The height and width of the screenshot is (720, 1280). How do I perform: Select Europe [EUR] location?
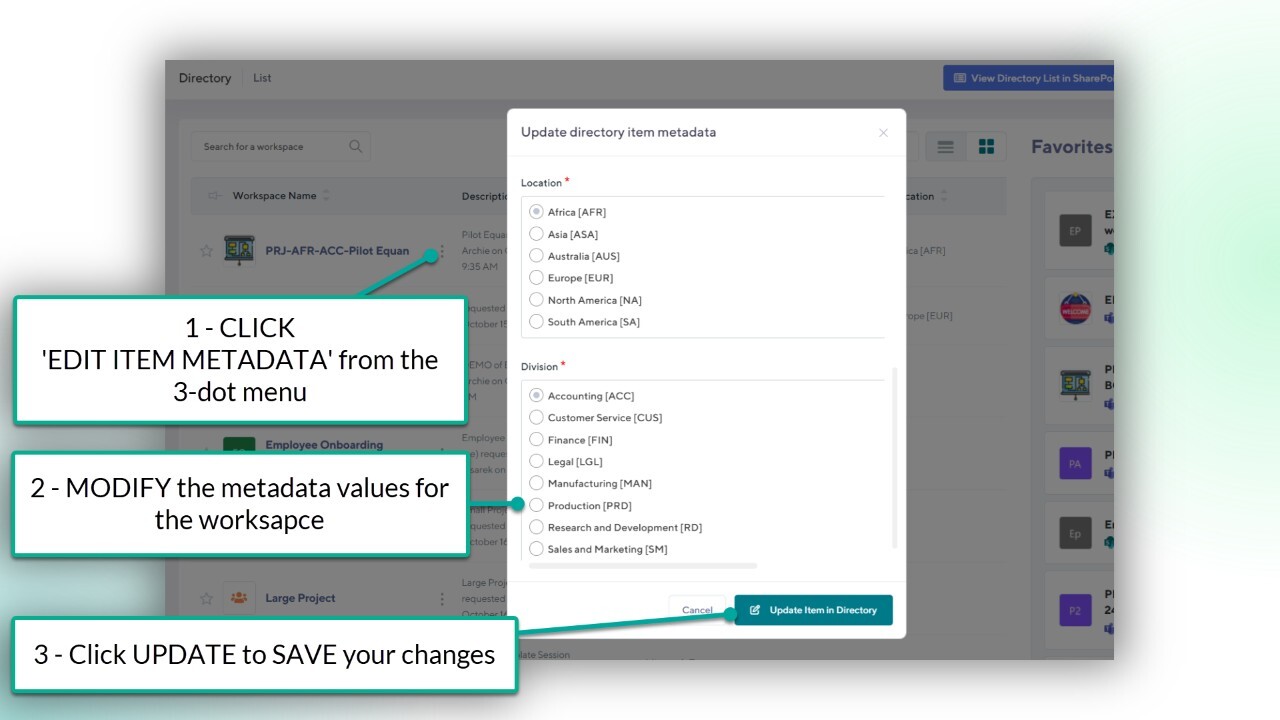[x=536, y=278]
